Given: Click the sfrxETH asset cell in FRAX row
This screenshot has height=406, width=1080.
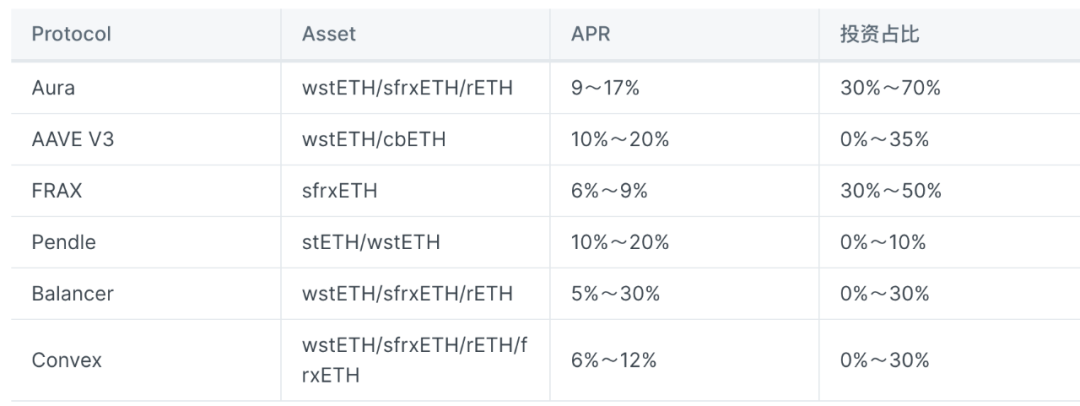Looking at the screenshot, I should click(x=340, y=191).
